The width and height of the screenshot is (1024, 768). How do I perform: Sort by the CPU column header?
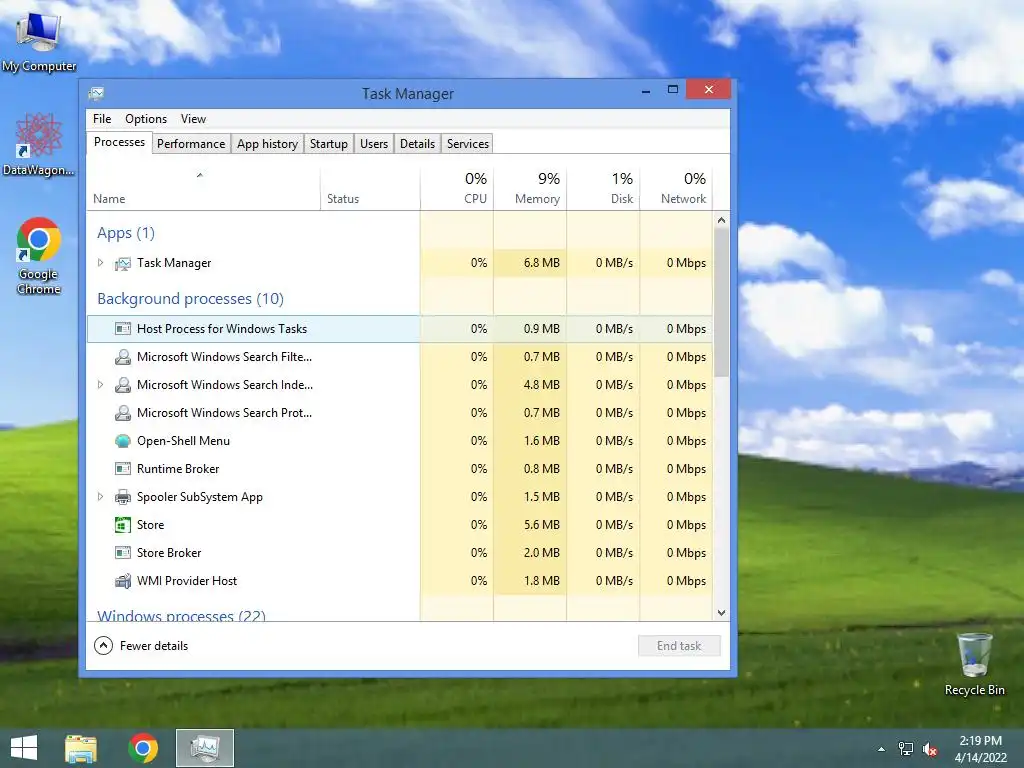pyautogui.click(x=456, y=189)
